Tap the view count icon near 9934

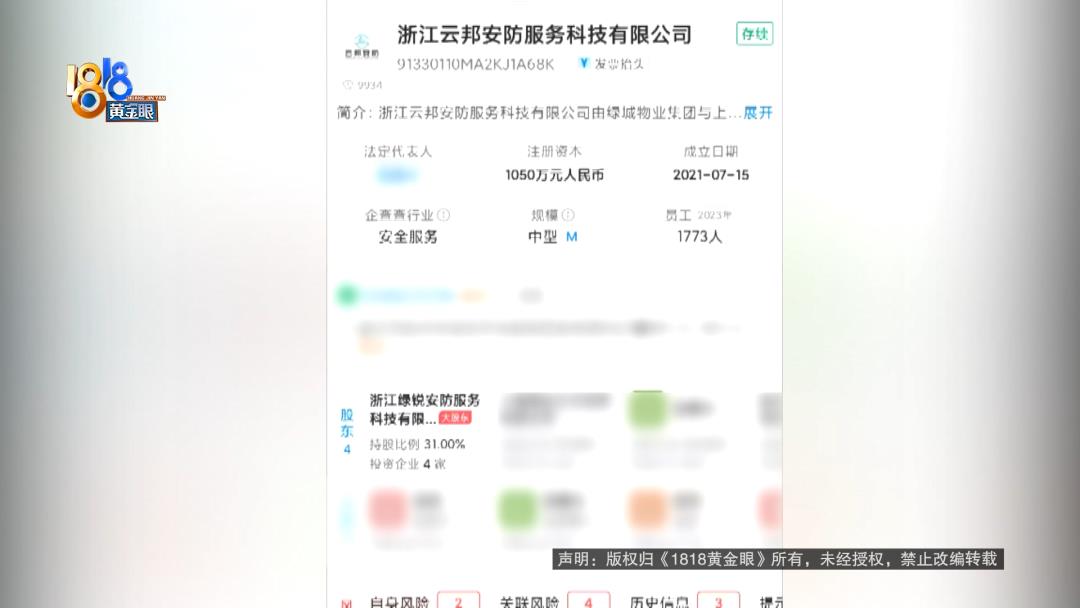tap(348, 85)
